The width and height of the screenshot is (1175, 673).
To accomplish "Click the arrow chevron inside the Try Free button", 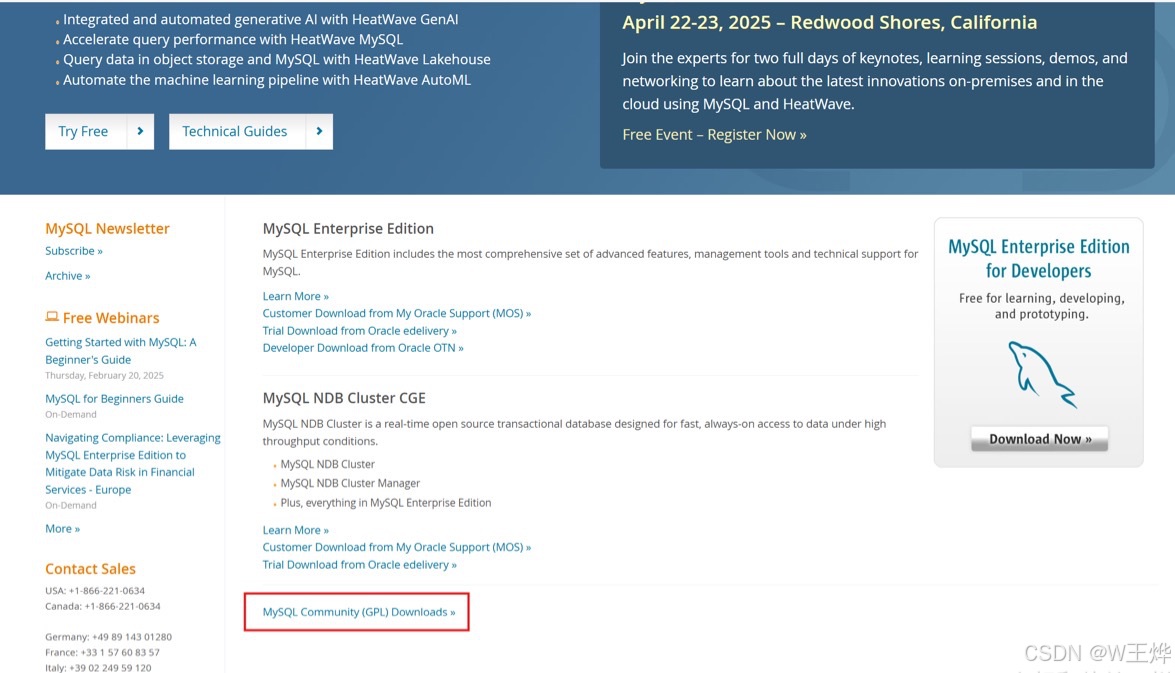I will 140,131.
